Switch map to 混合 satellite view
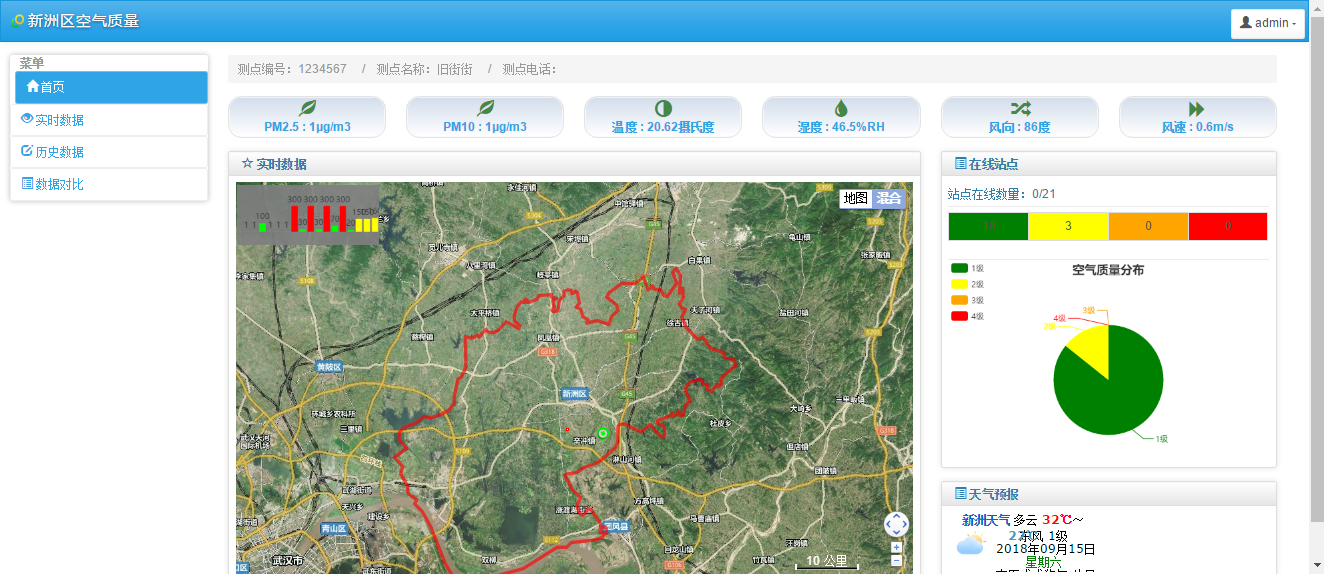 coord(889,198)
